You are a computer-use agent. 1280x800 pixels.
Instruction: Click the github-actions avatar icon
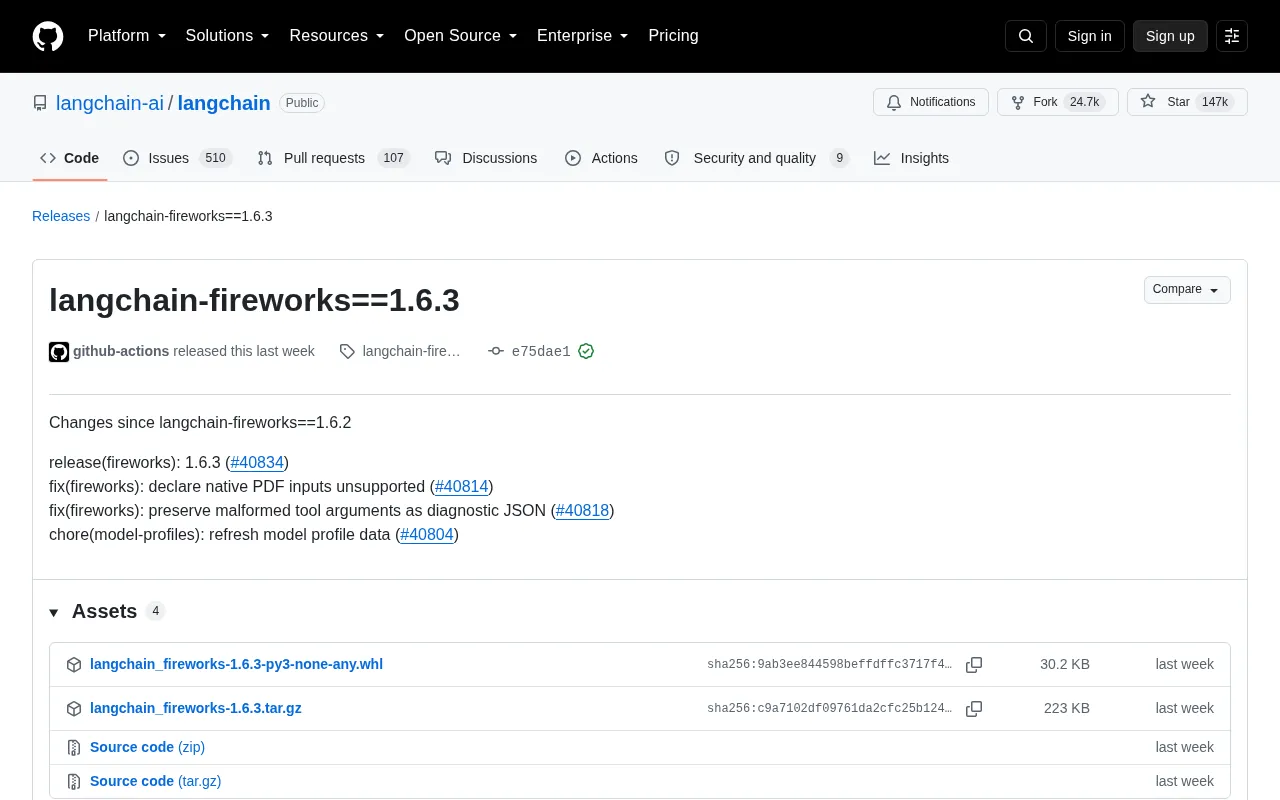(59, 351)
